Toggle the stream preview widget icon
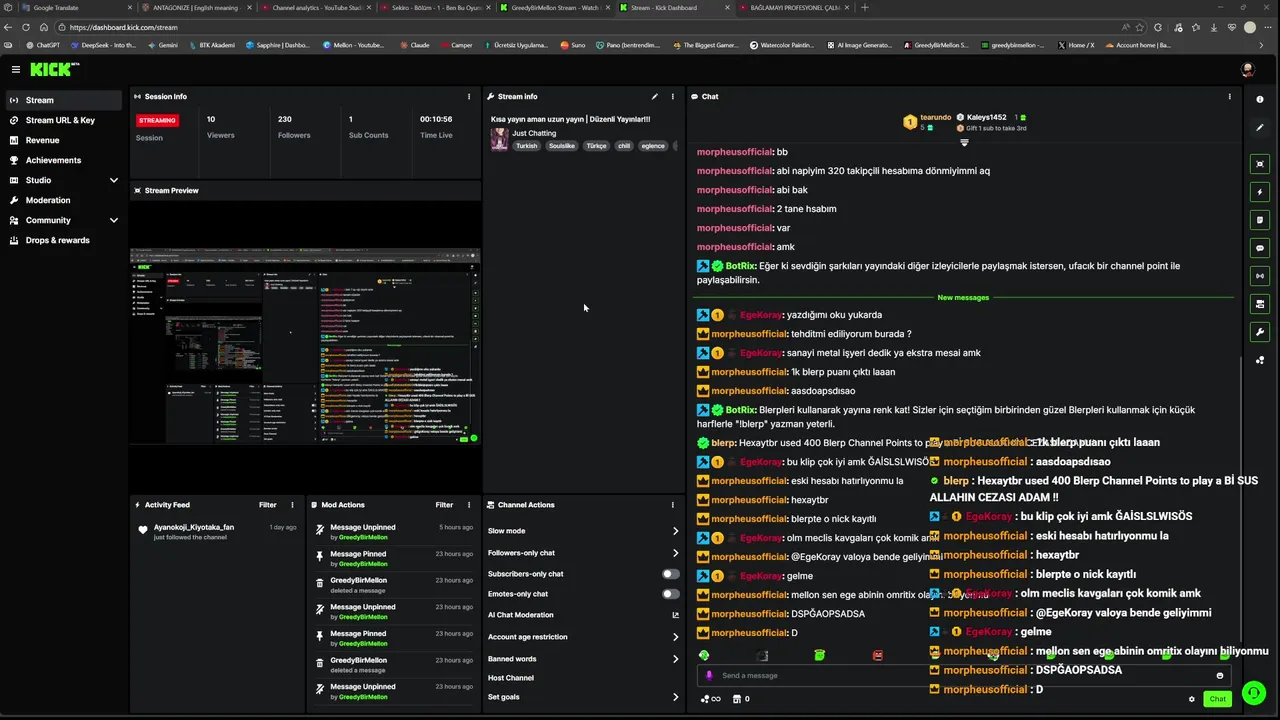This screenshot has height=720, width=1280. (1259, 164)
